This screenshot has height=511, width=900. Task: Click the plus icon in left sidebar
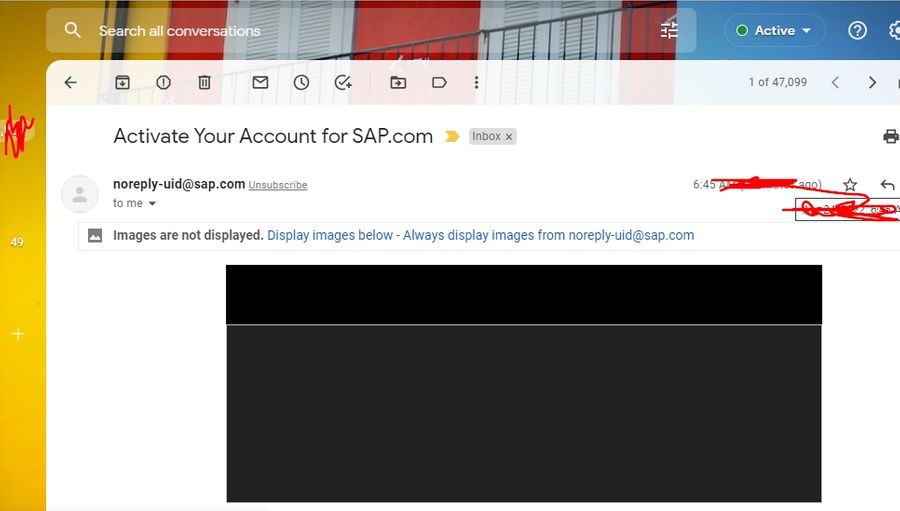[x=18, y=334]
